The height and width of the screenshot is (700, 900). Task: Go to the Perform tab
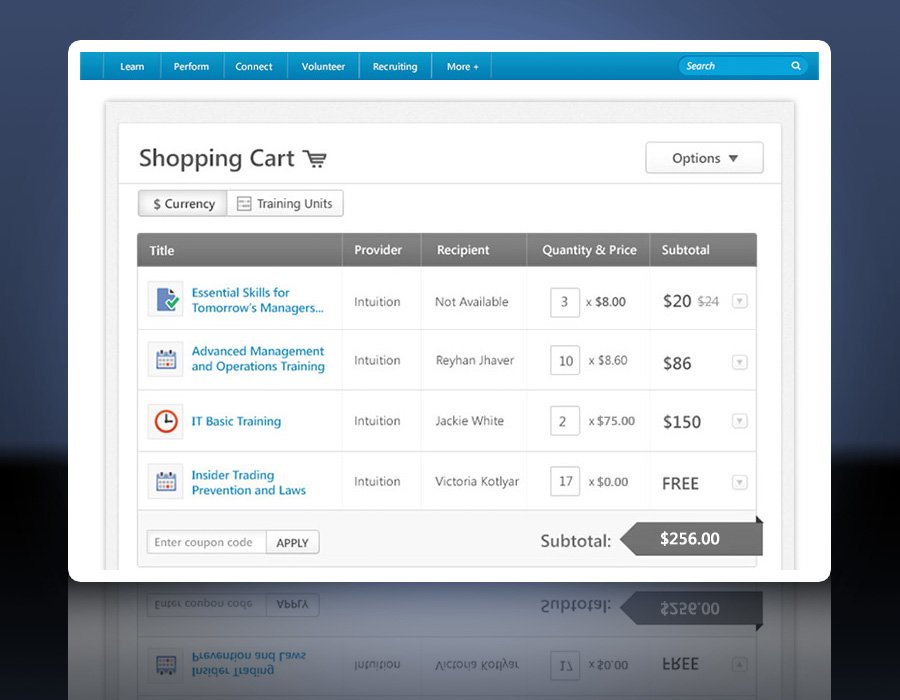tap(191, 67)
